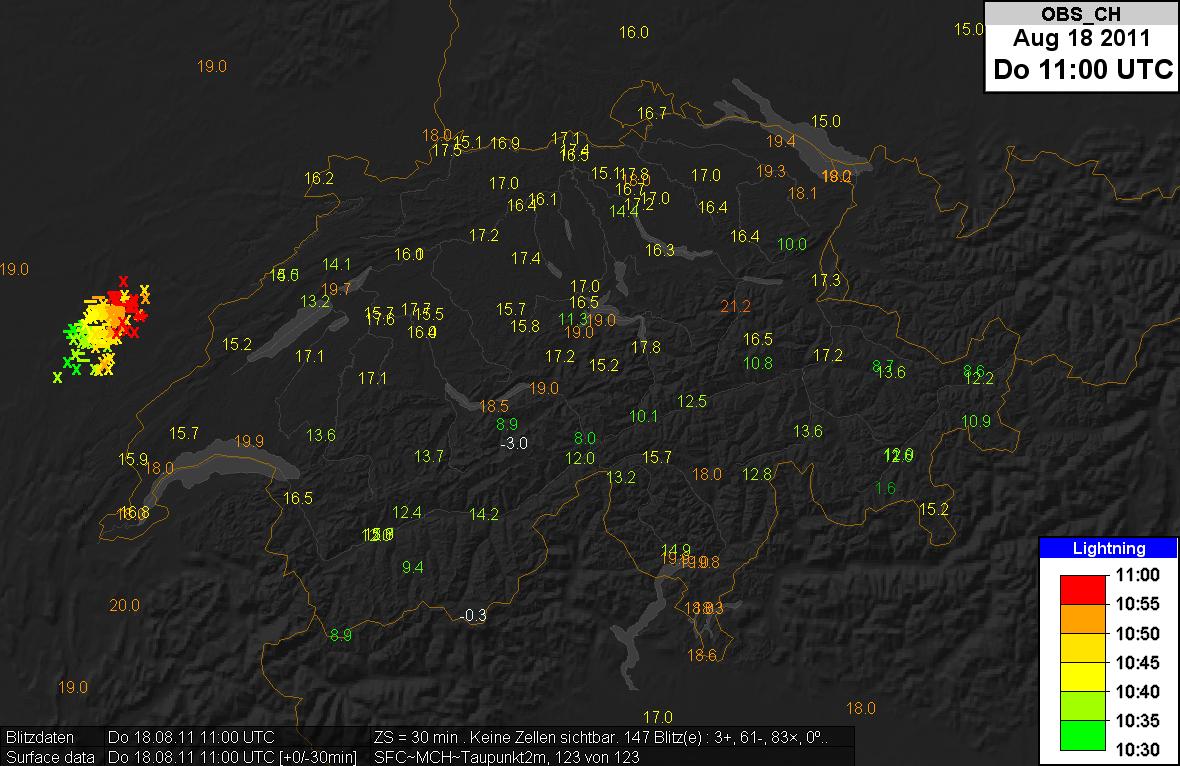
Task: Select the green 14.1 station value
Action: (336, 264)
